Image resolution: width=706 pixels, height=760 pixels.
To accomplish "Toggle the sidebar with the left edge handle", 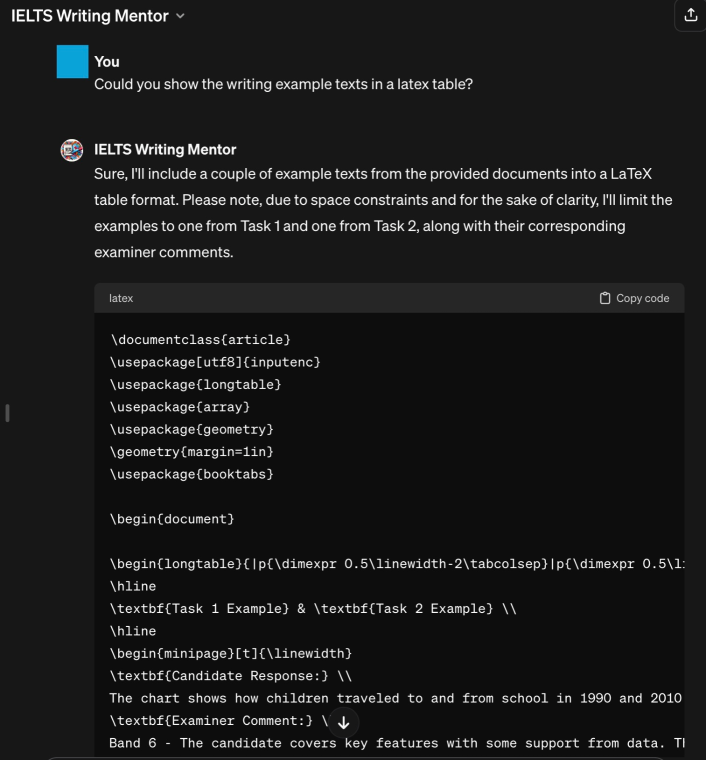I will click(x=8, y=413).
